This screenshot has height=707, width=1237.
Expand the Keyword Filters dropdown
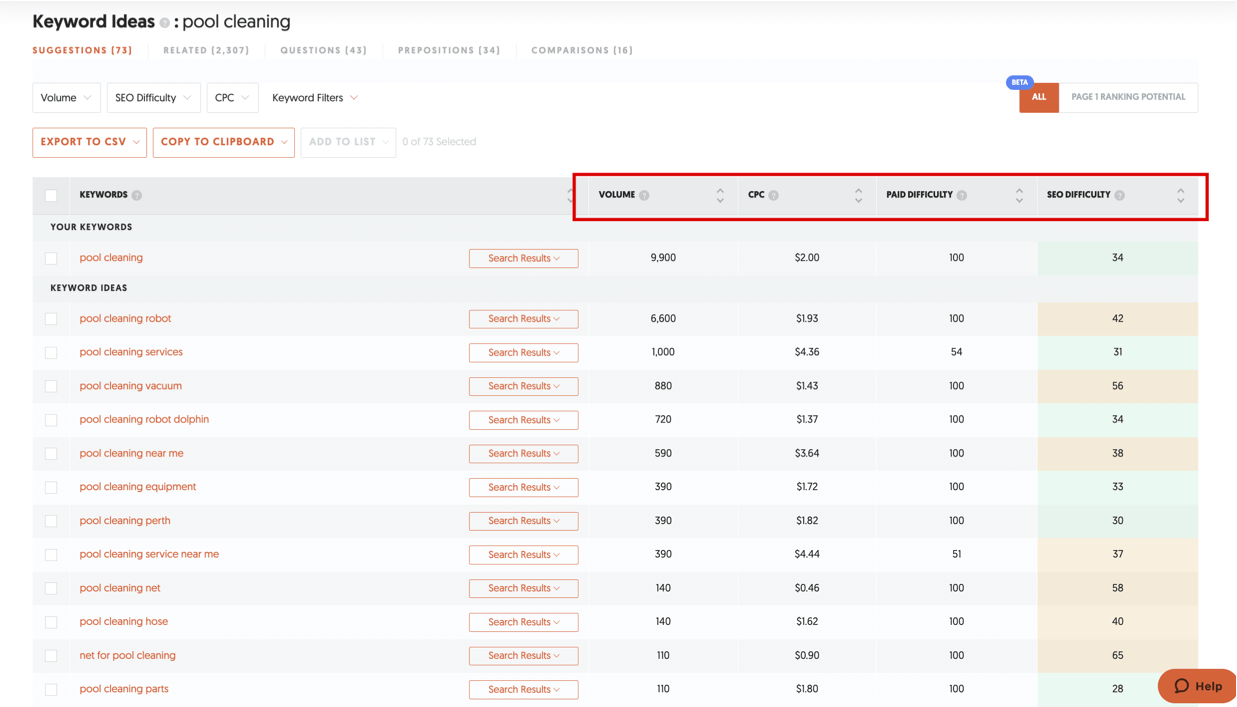click(315, 98)
